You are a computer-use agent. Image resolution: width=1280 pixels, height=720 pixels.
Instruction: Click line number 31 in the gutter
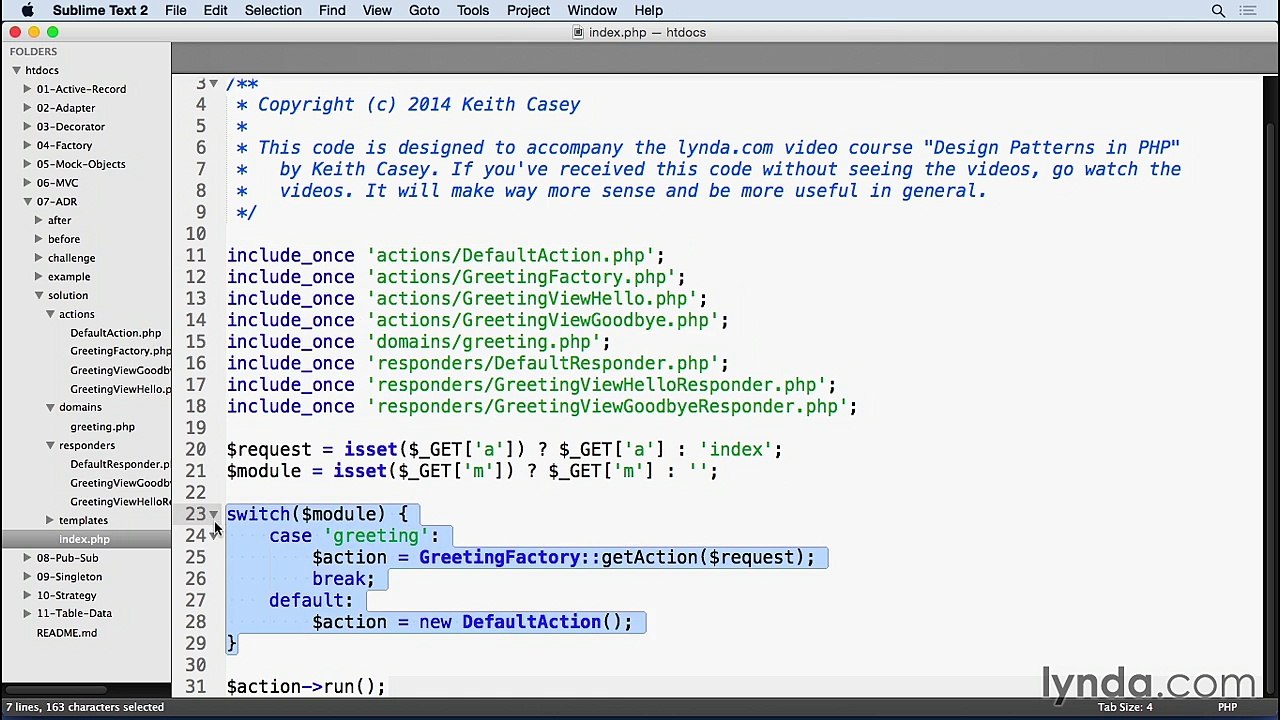[x=195, y=687]
